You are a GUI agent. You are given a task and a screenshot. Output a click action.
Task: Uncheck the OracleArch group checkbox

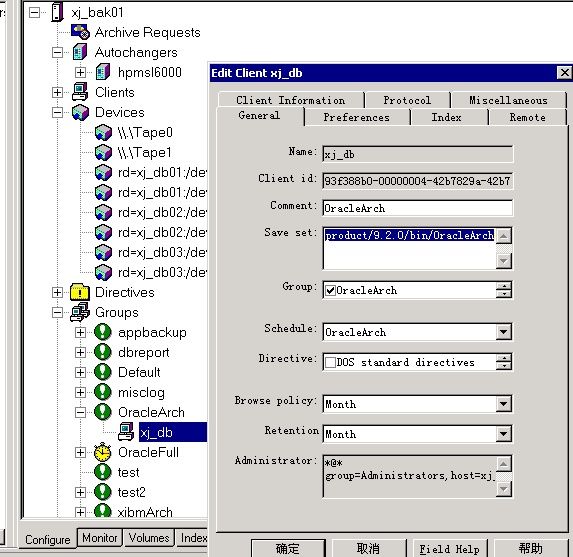point(330,291)
